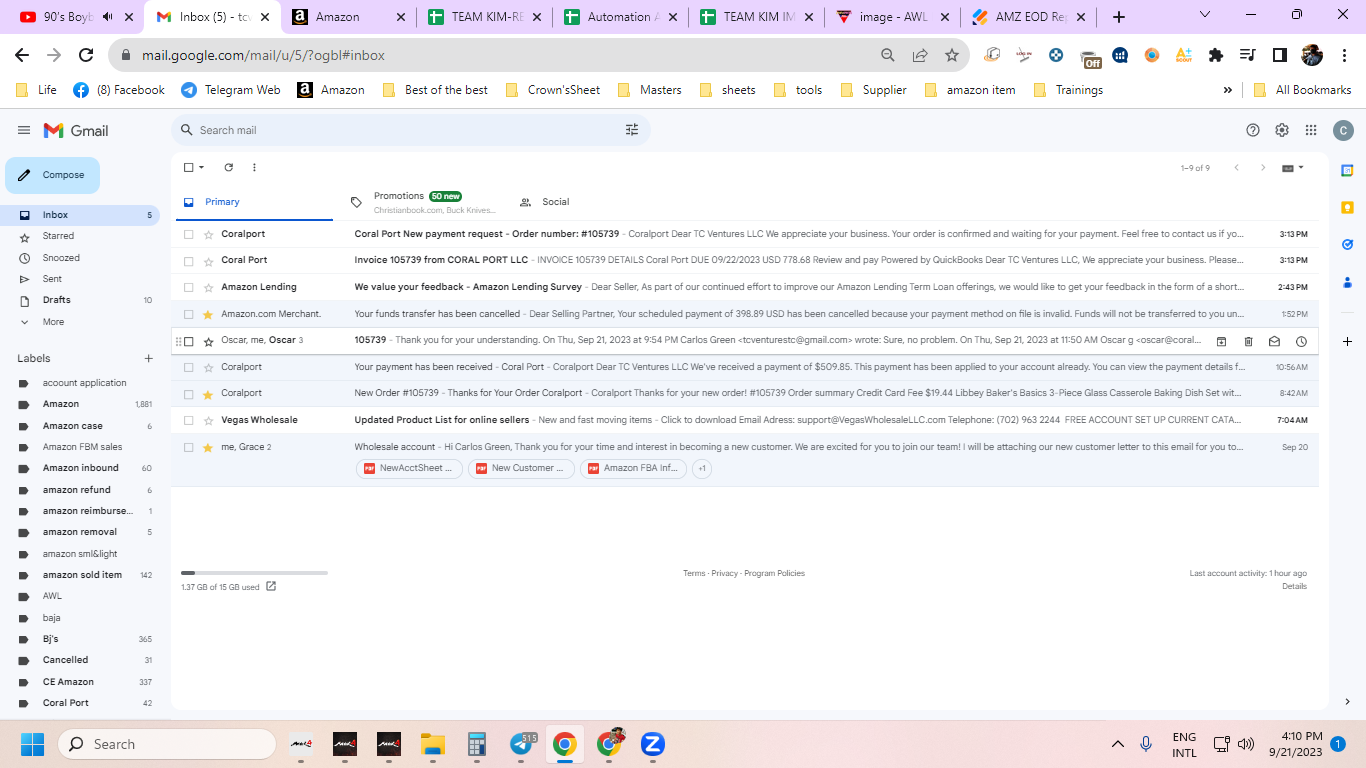Open the NewAcctSheet PDF attachment
This screenshot has height=768, width=1366.
click(x=409, y=468)
